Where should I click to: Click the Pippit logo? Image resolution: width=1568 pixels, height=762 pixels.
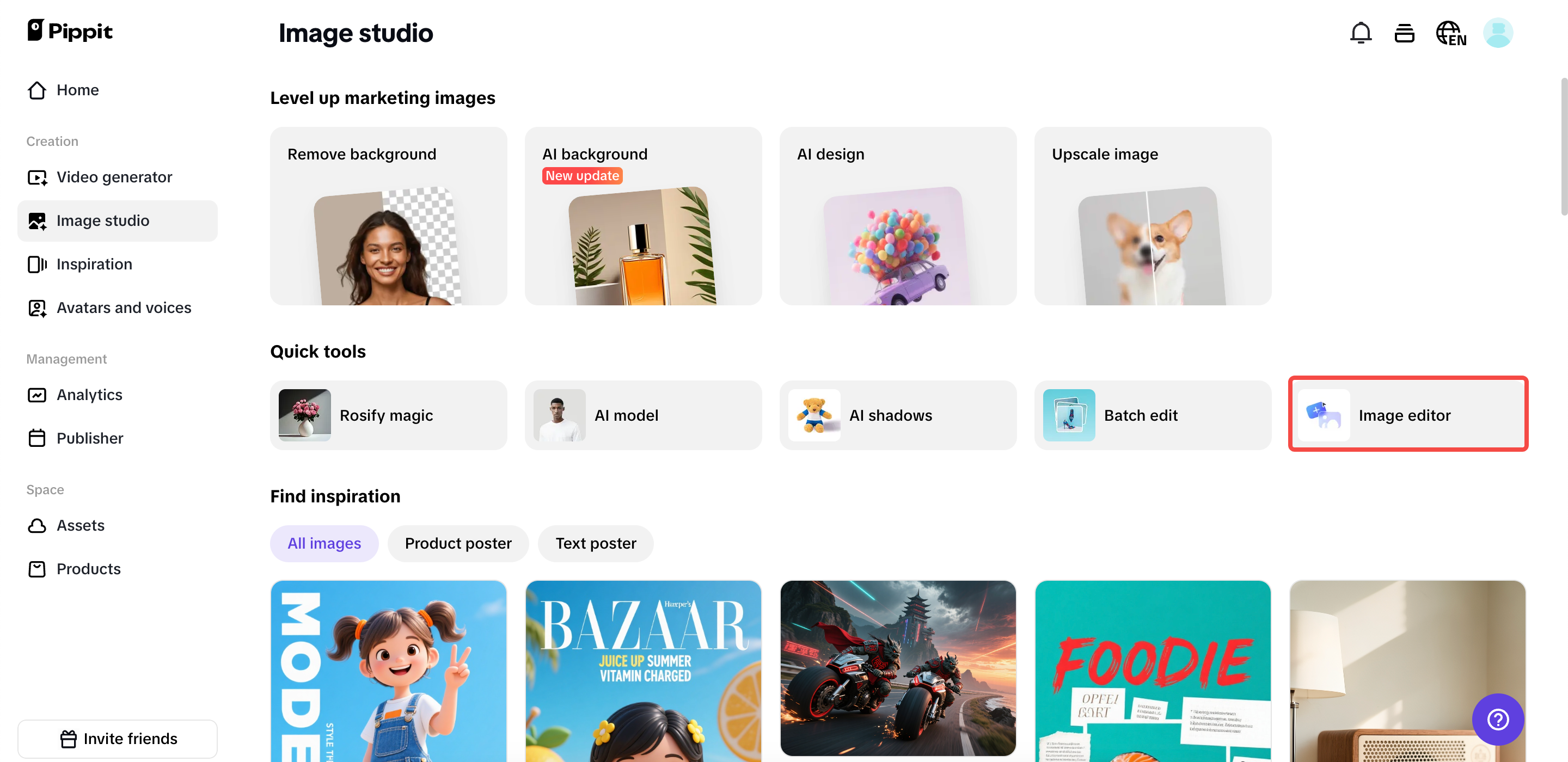(x=69, y=30)
